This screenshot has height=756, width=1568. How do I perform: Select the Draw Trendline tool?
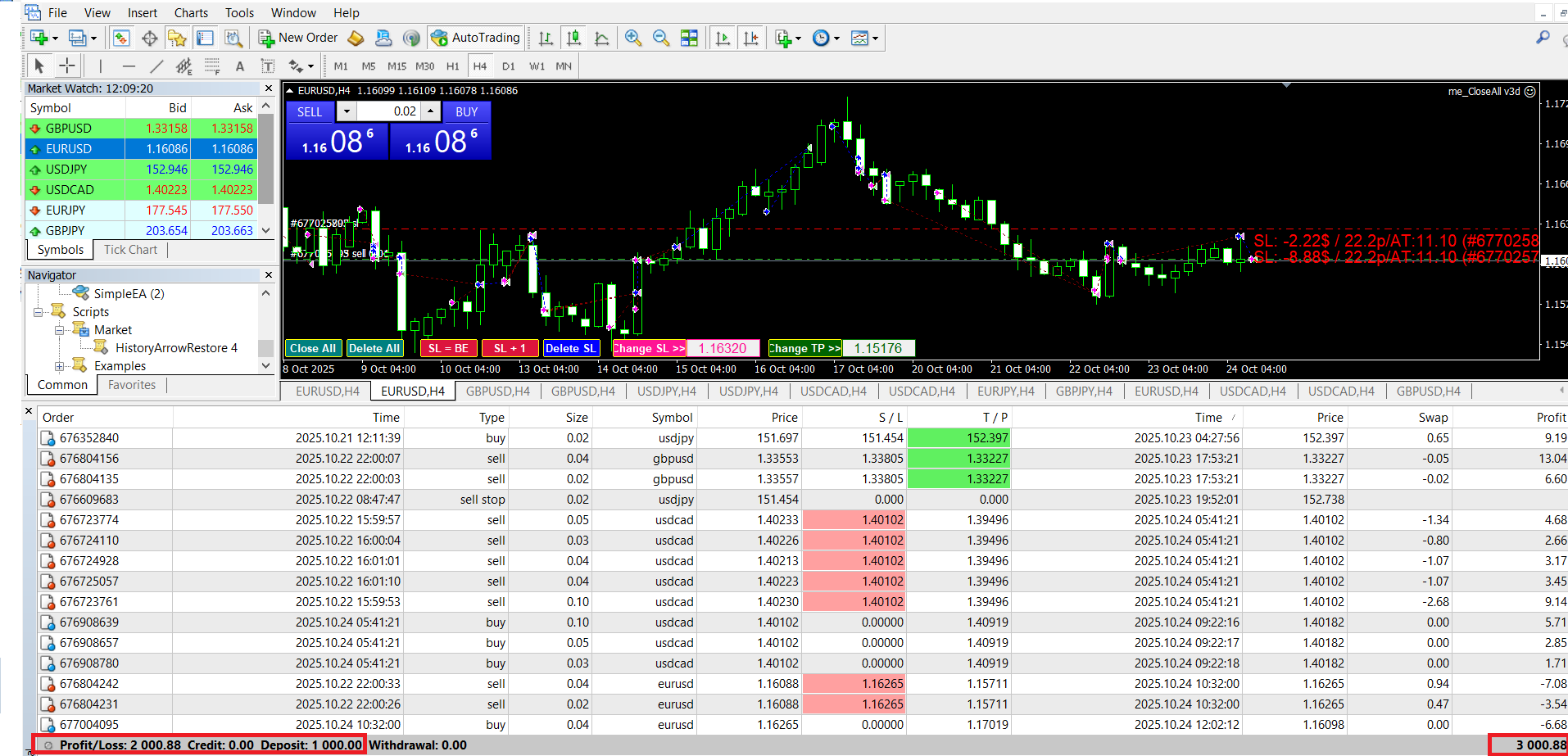[156, 66]
